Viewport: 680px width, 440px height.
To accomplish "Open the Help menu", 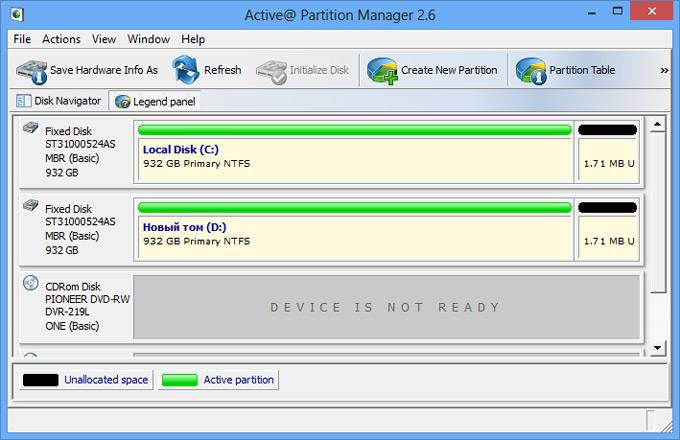I will [193, 39].
